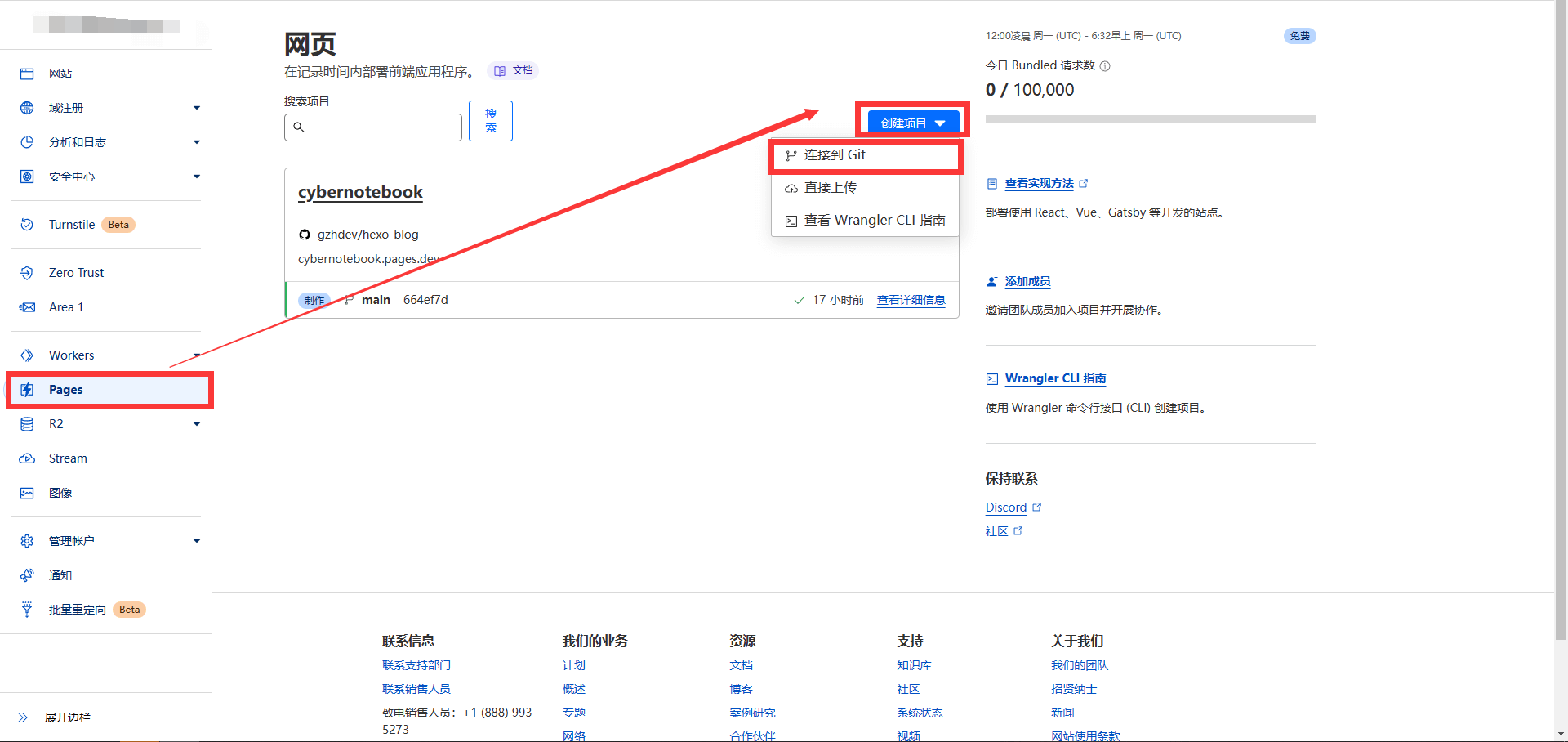The width and height of the screenshot is (1568, 742).
Task: Expand the 管理帐户 sidebar section arrow
Action: pyautogui.click(x=197, y=541)
